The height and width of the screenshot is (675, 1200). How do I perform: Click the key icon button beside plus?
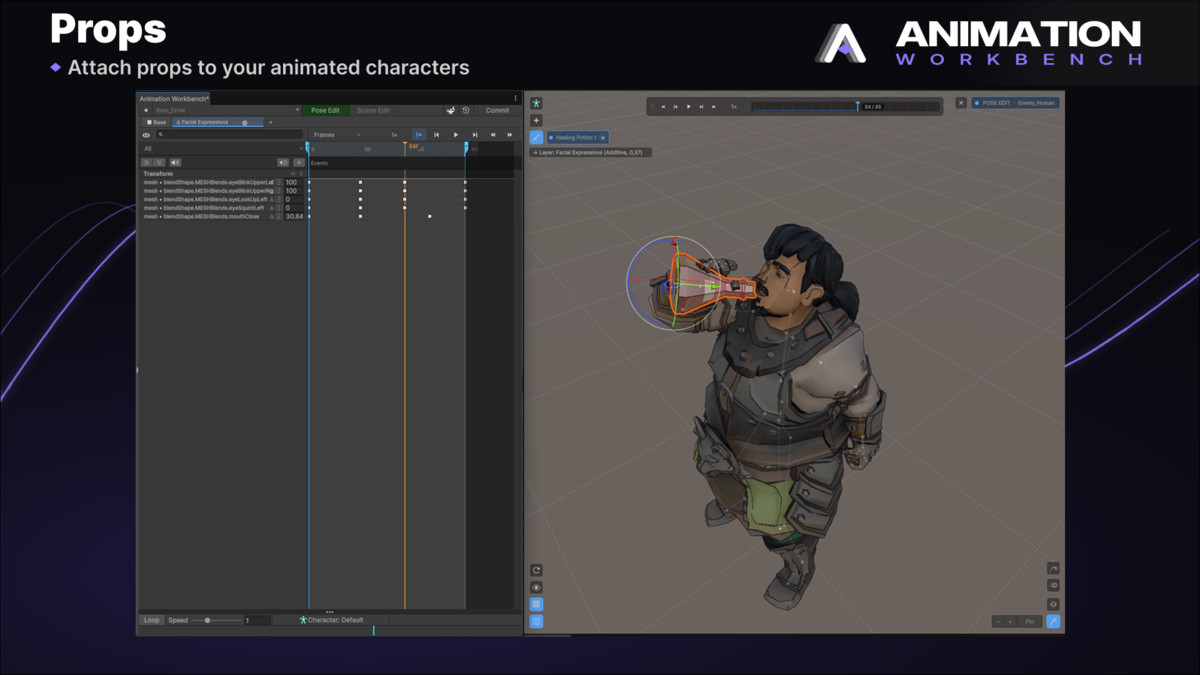pyautogui.click(x=283, y=162)
